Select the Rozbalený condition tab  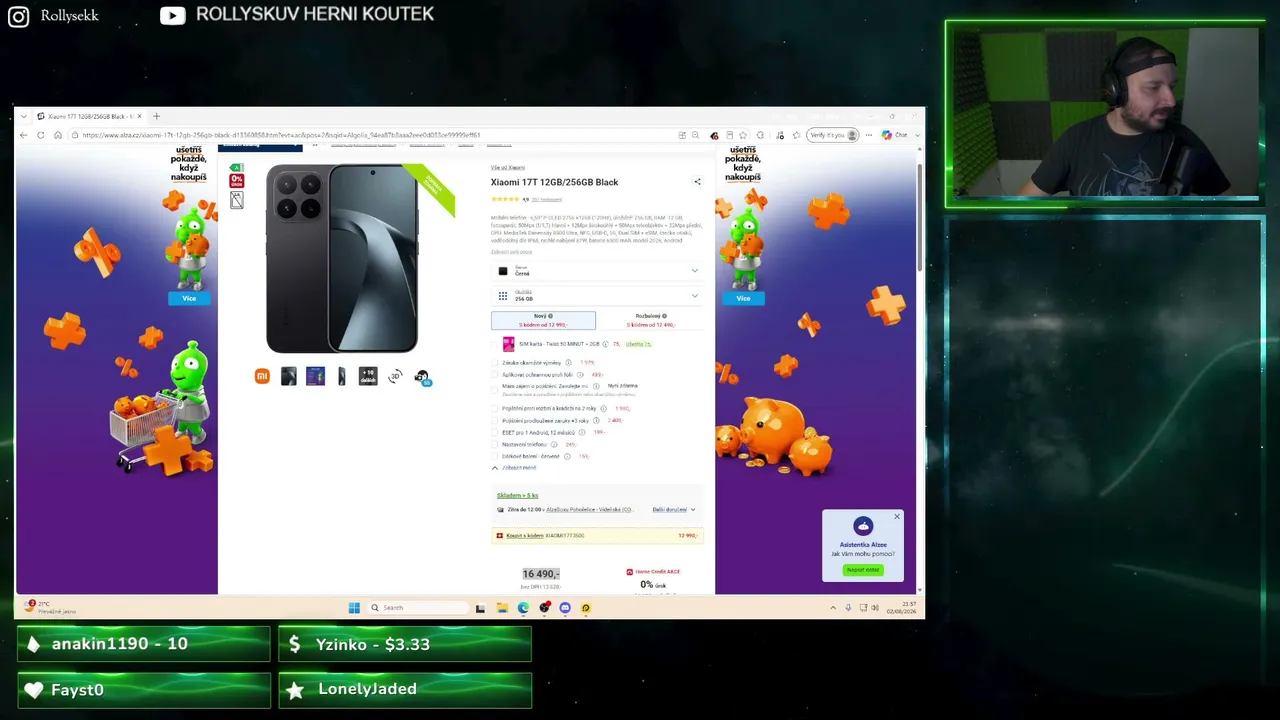[650, 320]
